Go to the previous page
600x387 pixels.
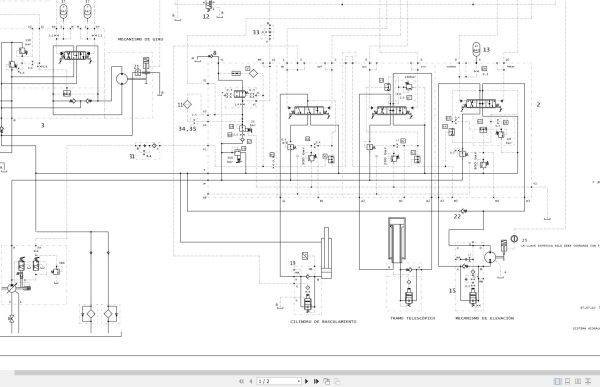coord(251,381)
